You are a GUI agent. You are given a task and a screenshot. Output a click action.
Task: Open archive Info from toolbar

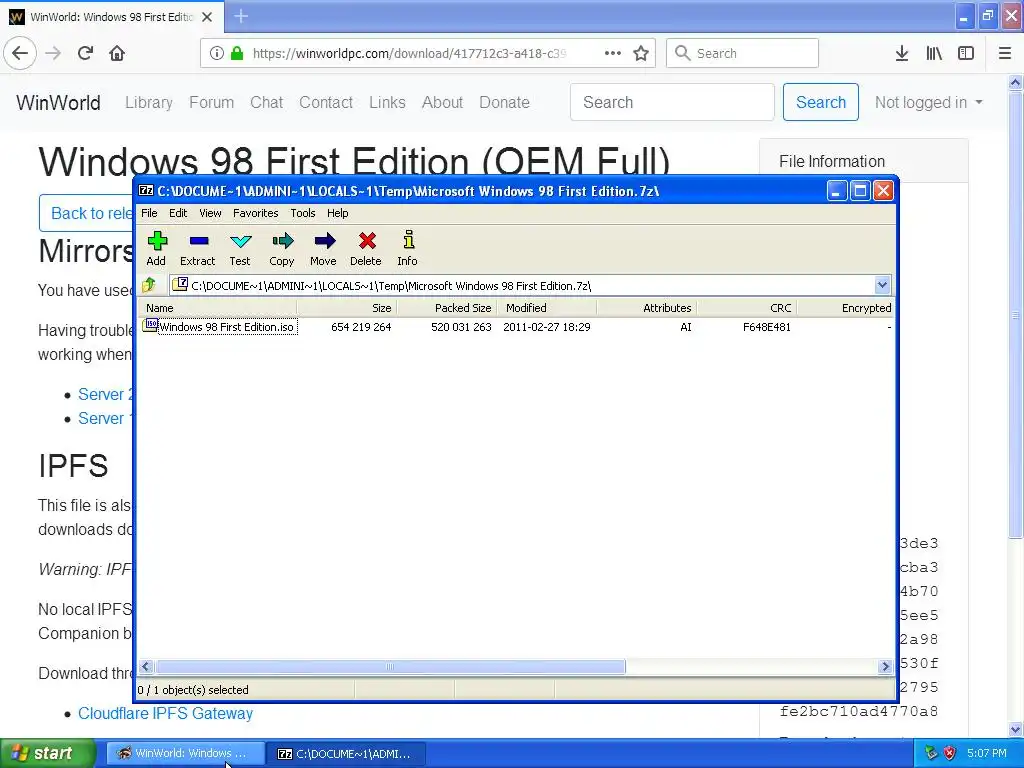408,248
